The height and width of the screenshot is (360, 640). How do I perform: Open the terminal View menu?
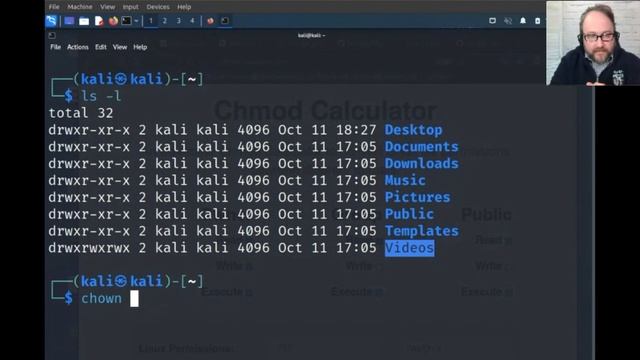120,47
